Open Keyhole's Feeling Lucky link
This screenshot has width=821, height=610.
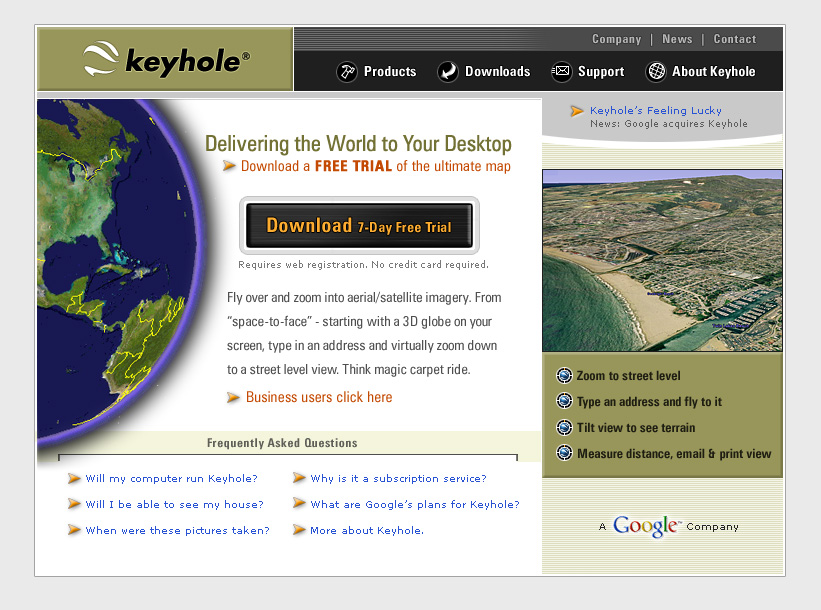(x=656, y=110)
